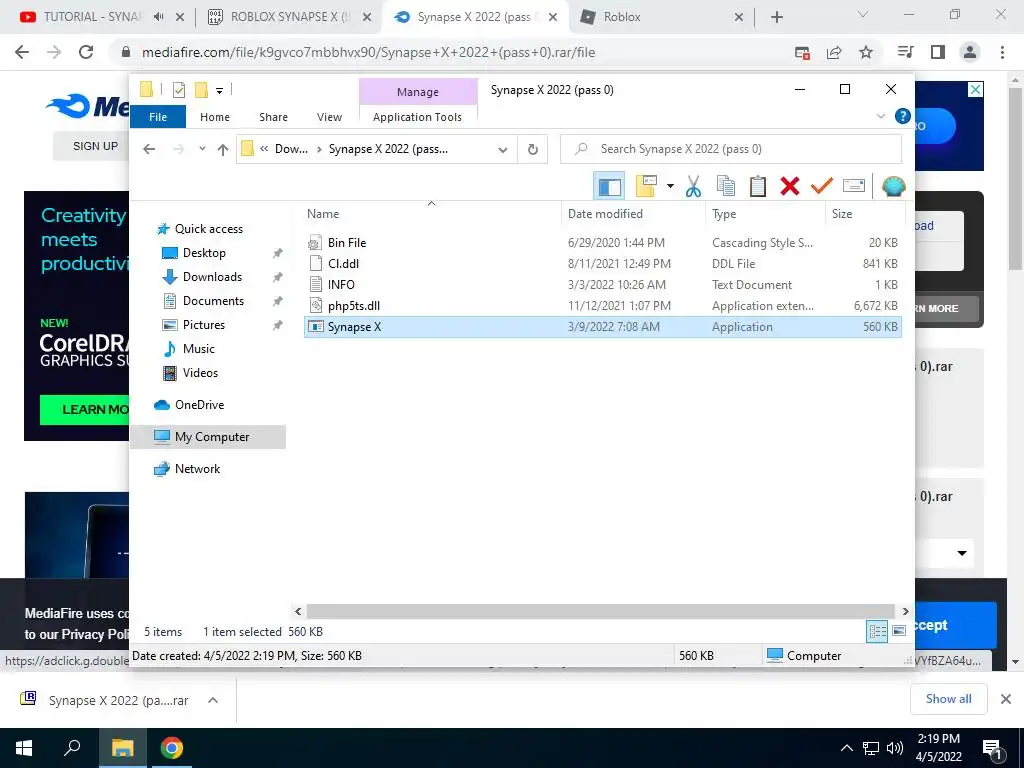Click the new folder options icon
Screen dimensions: 1024x768
coord(646,187)
